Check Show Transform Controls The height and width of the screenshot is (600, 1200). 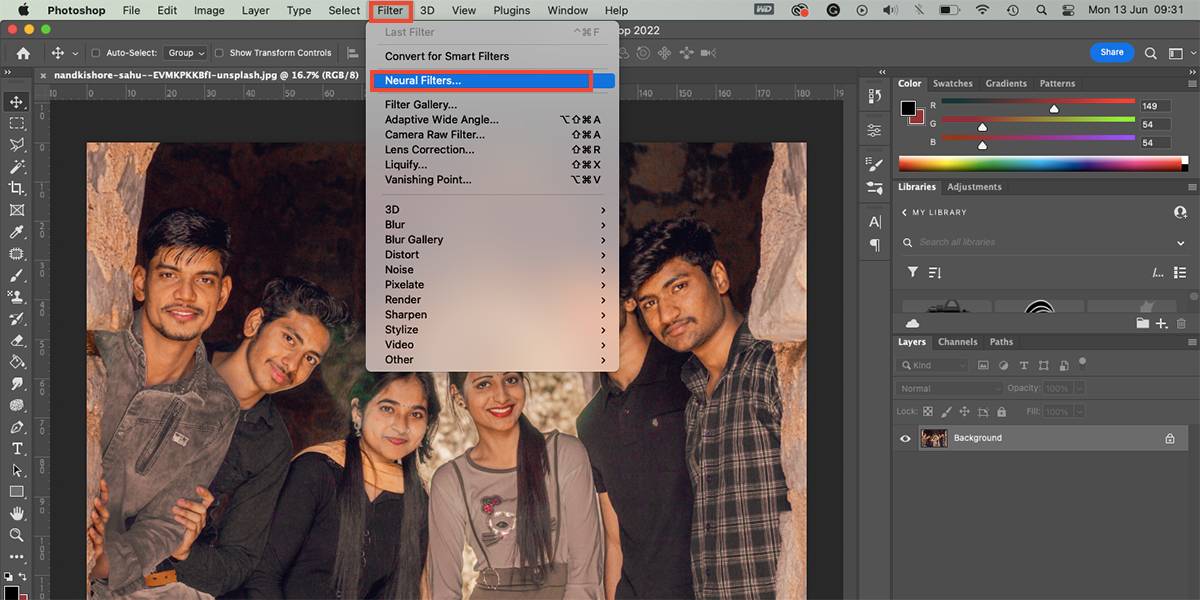(x=219, y=53)
